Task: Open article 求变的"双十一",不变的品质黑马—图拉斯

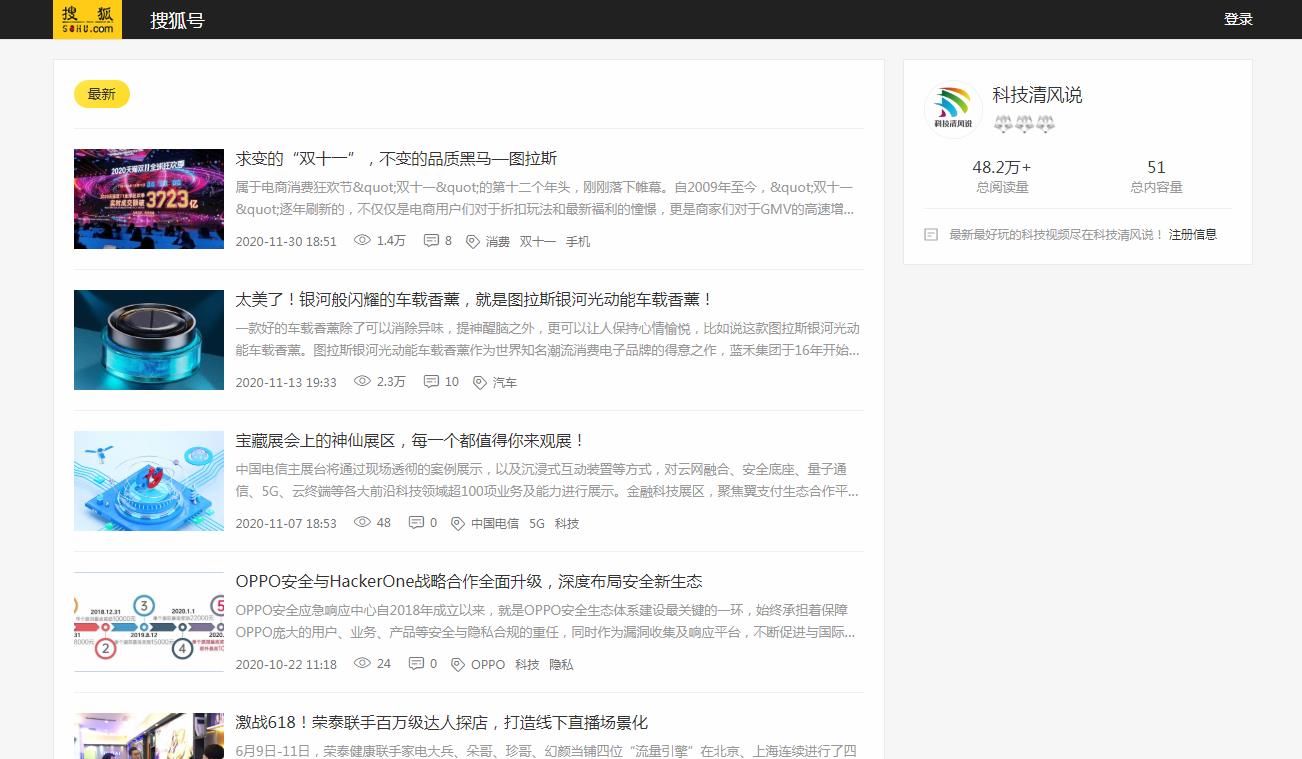Action: tap(396, 158)
